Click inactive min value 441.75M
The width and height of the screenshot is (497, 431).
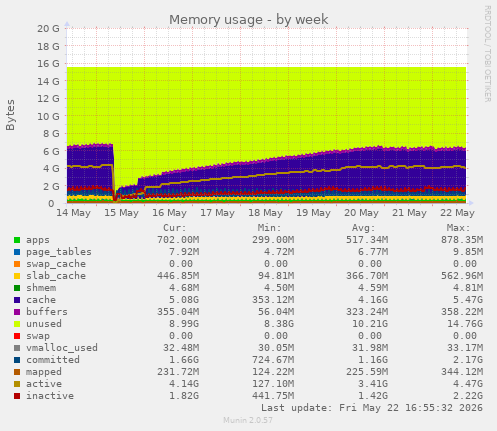(273, 396)
